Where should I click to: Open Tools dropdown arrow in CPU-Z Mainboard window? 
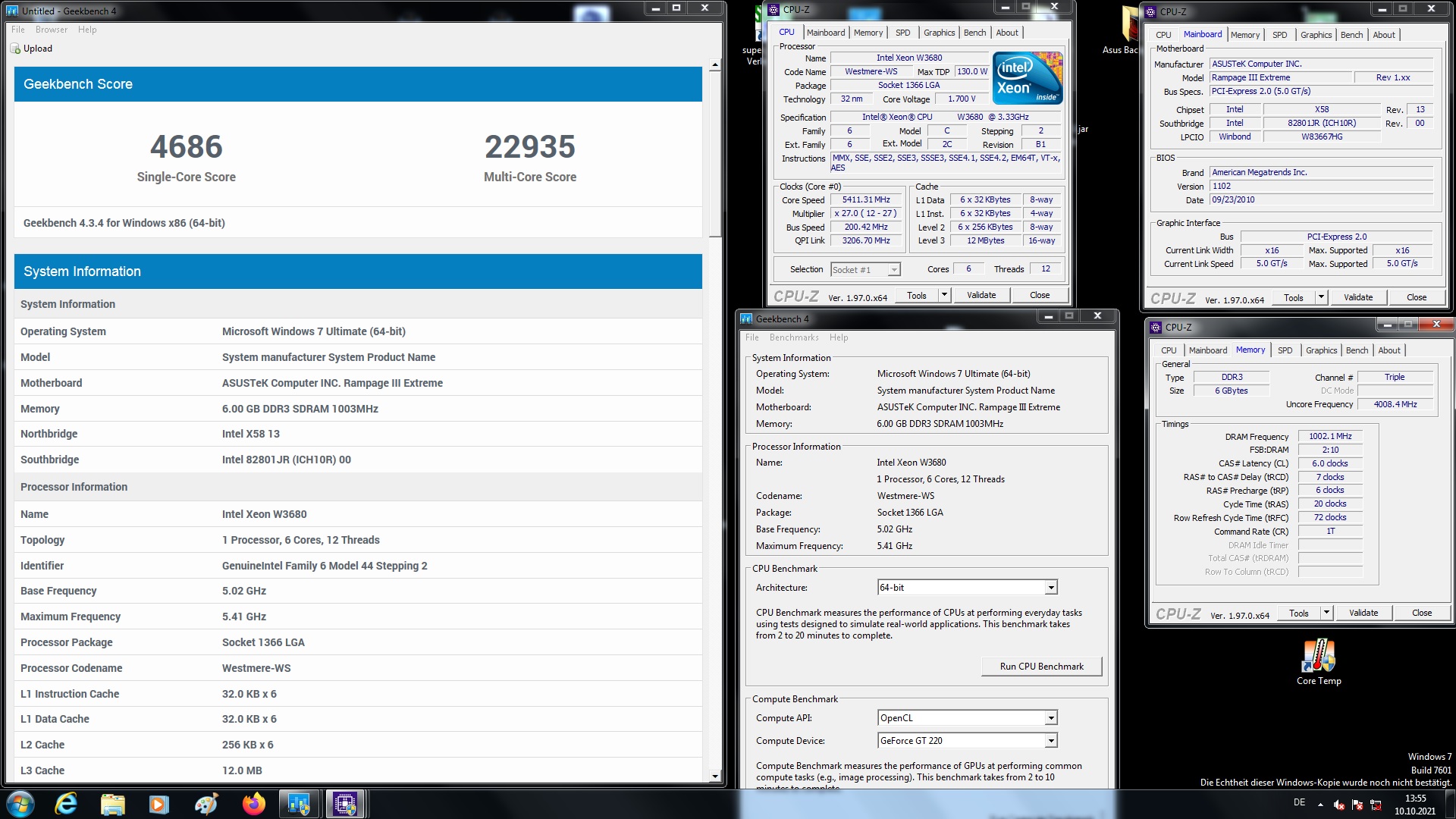1321,298
